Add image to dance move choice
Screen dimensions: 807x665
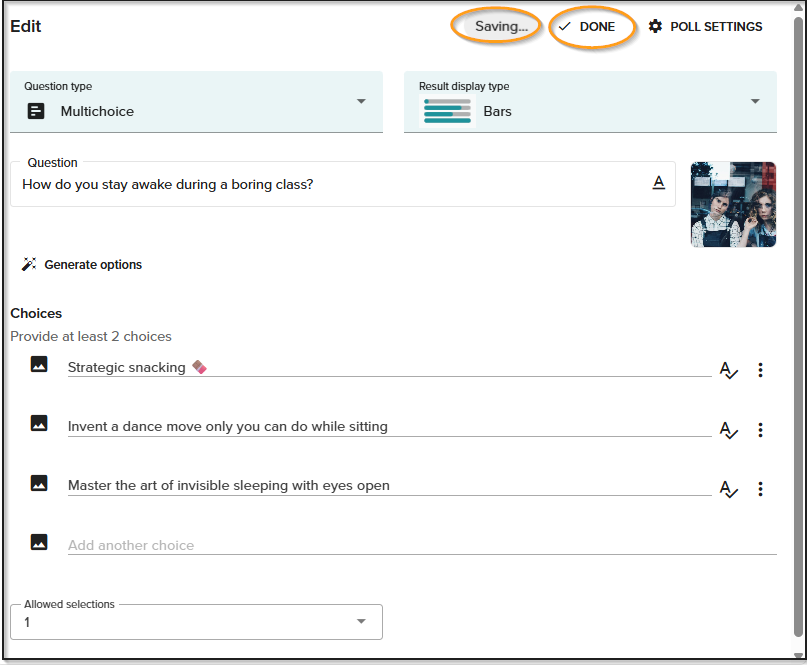(39, 423)
